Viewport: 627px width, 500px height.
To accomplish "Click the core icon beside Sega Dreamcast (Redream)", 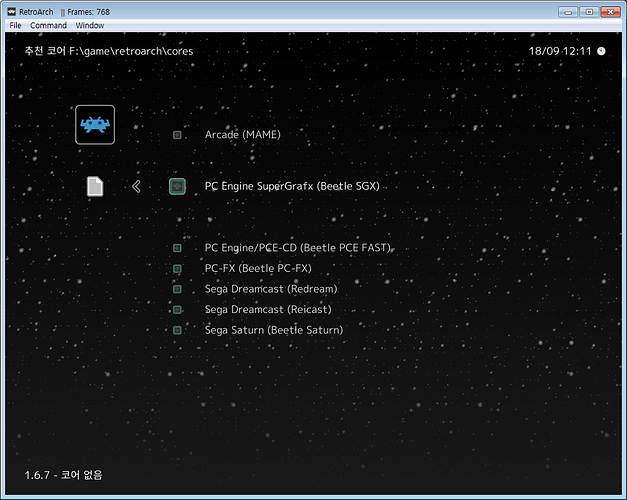I will [177, 289].
